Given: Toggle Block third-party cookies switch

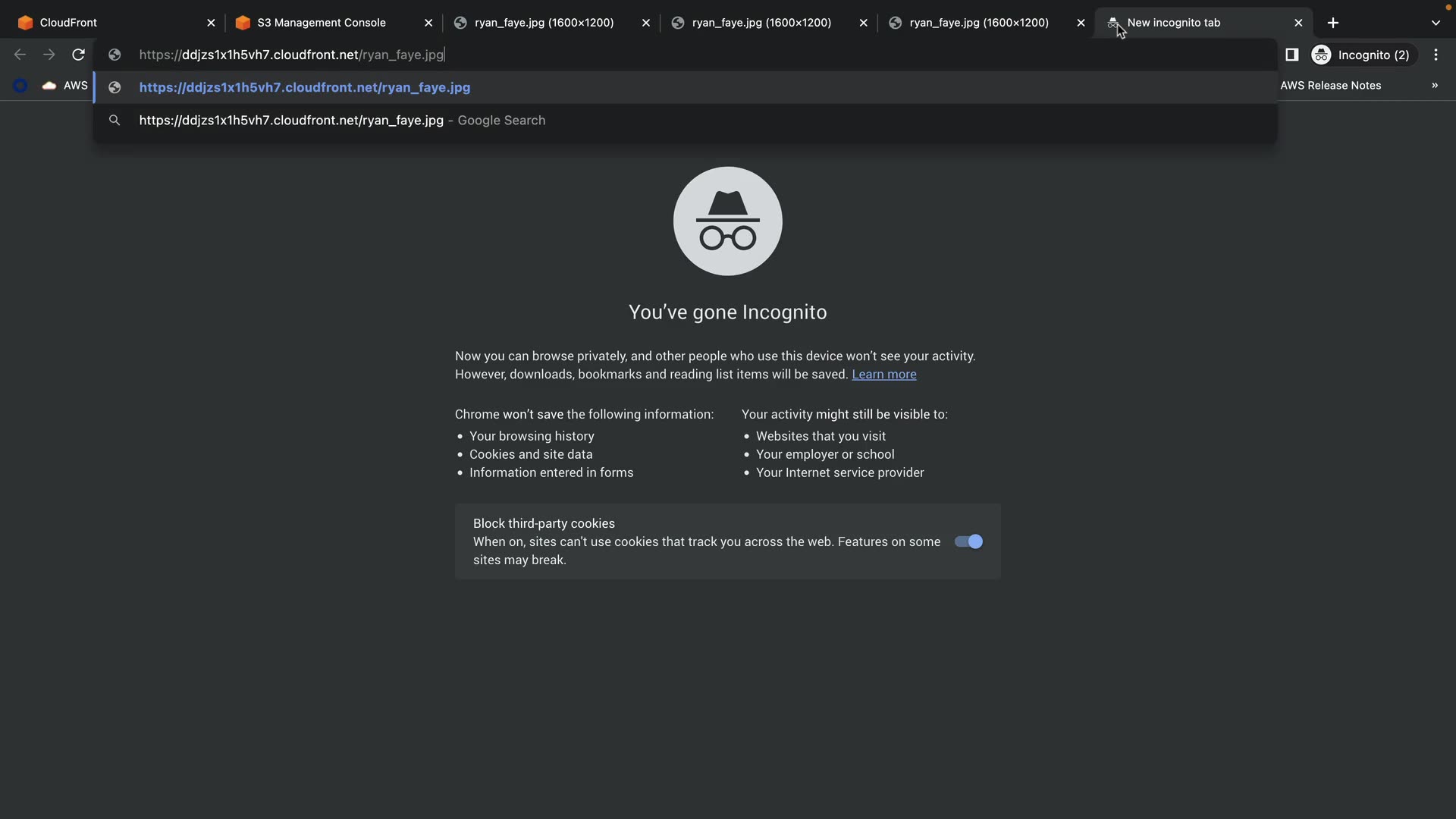Looking at the screenshot, I should [968, 541].
